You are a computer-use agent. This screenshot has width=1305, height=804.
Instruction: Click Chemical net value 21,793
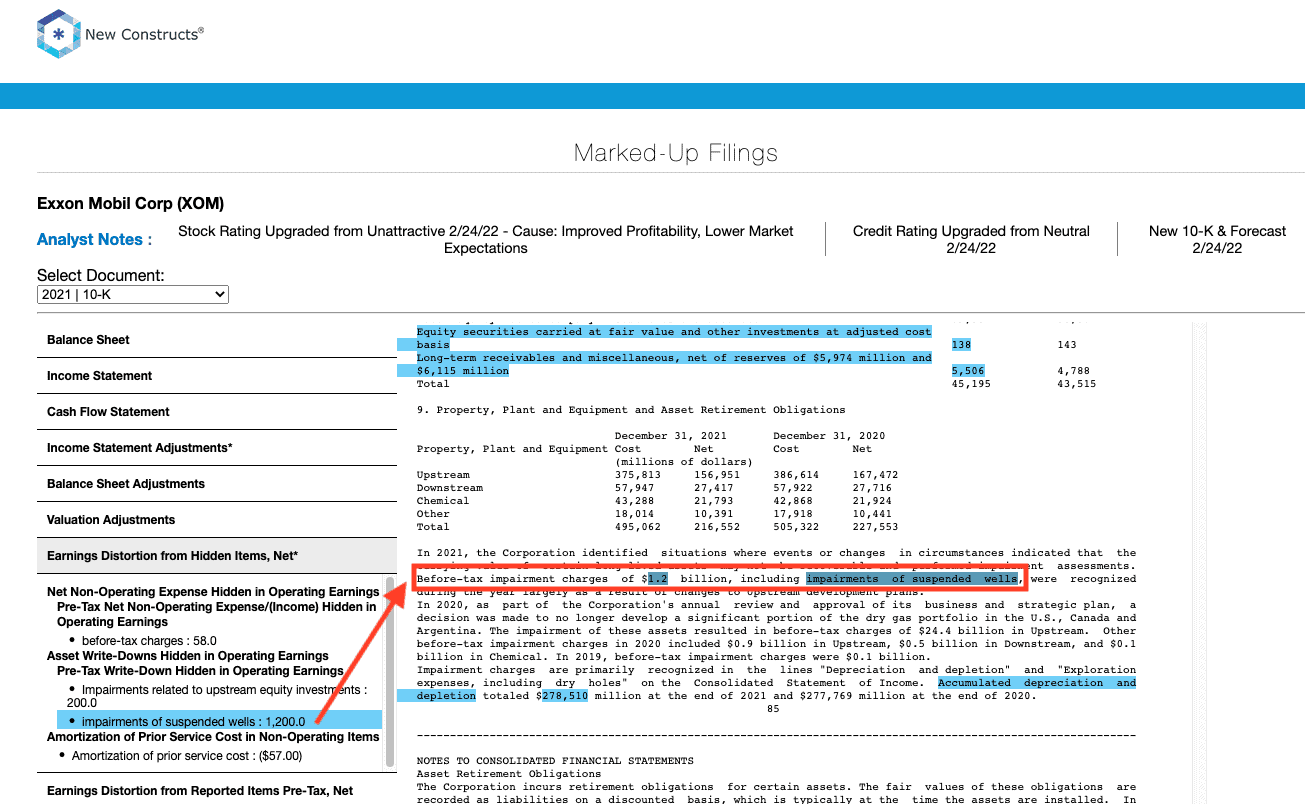coord(714,501)
